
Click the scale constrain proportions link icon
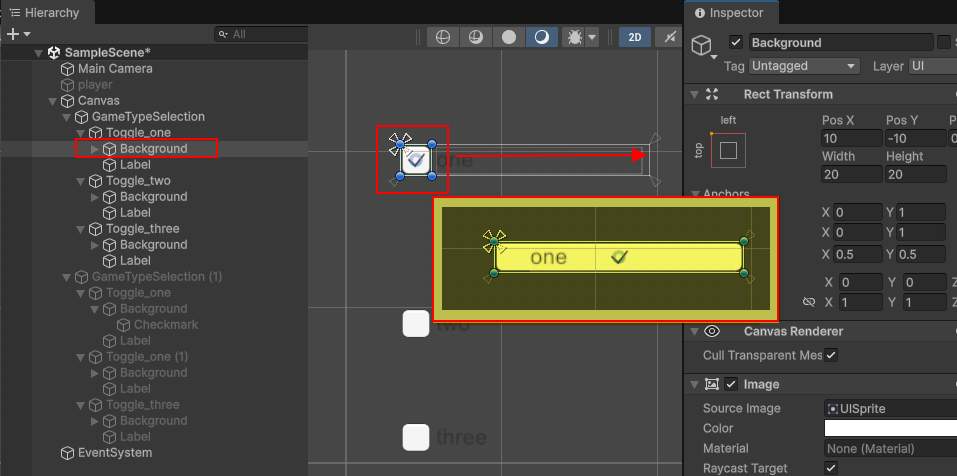(808, 302)
